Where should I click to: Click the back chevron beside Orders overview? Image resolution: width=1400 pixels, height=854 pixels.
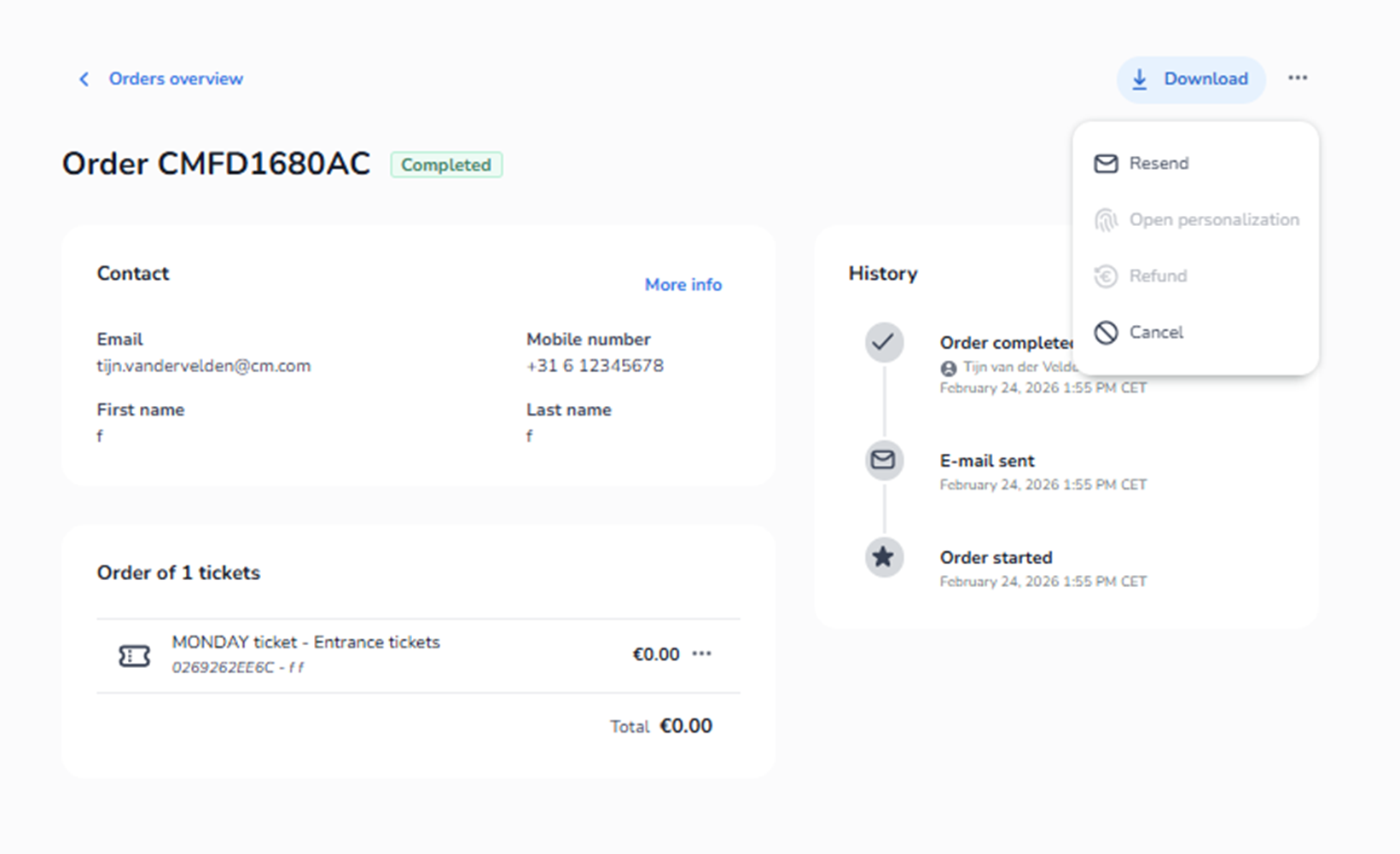(x=84, y=79)
